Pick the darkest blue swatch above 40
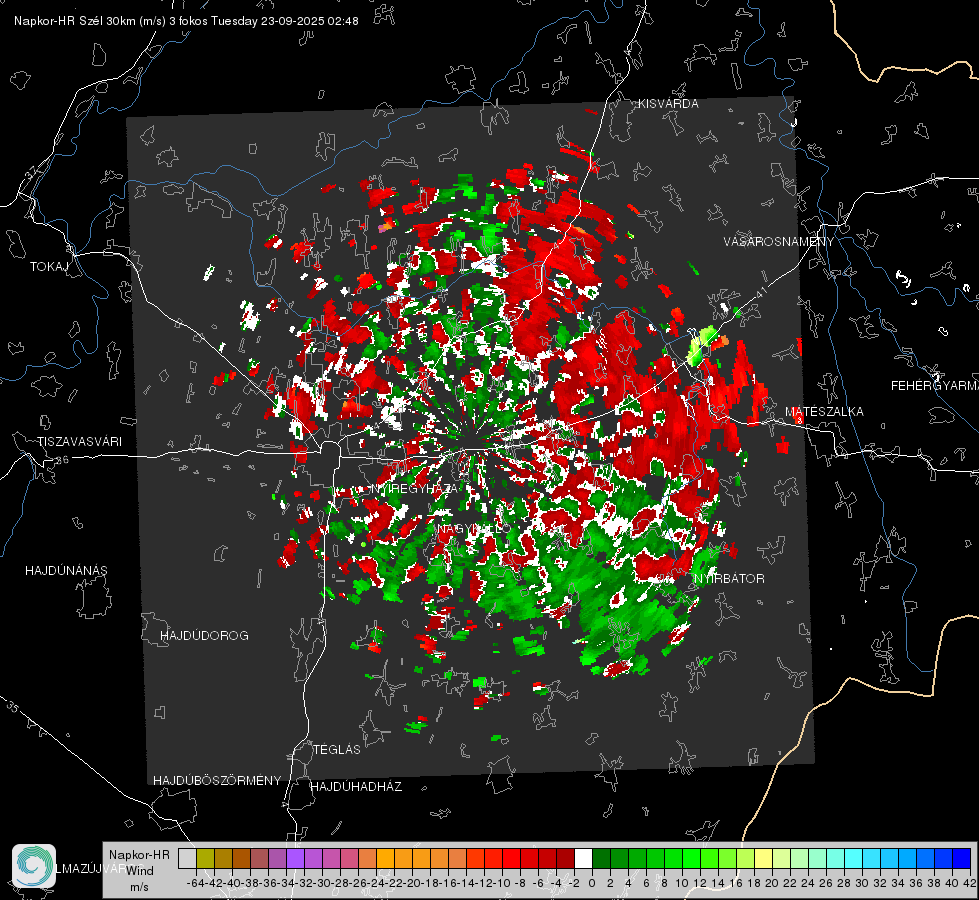Viewport: 979px width, 900px height. click(x=962, y=858)
